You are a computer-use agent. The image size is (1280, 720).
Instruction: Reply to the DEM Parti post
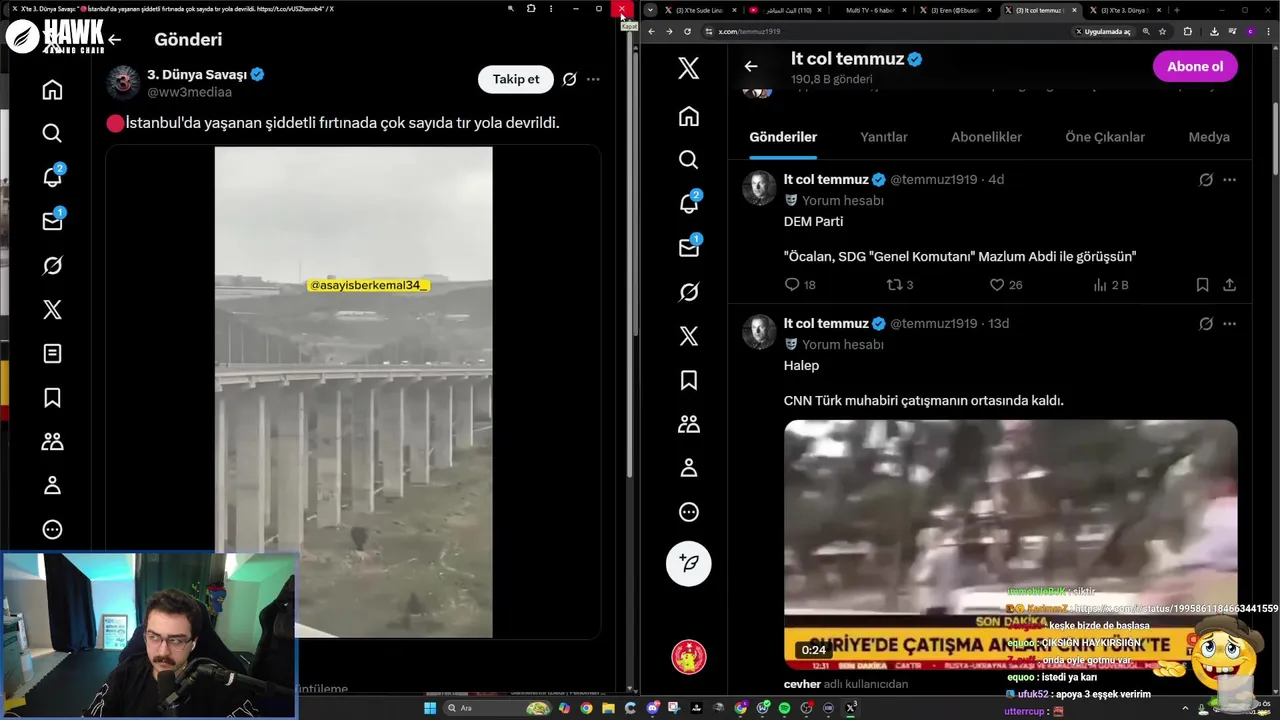point(792,285)
